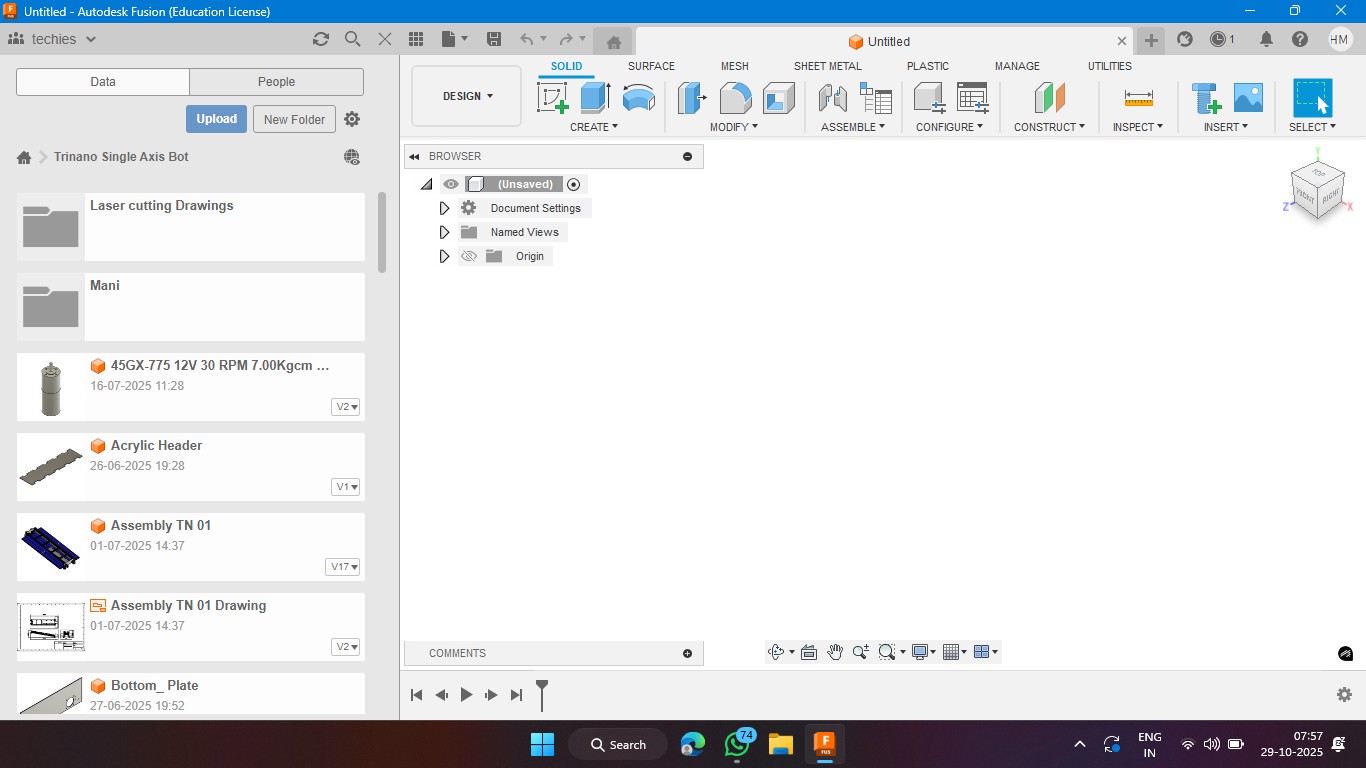This screenshot has width=1366, height=768.
Task: Activate the Zoom tool in navigation bar
Action: point(860,652)
